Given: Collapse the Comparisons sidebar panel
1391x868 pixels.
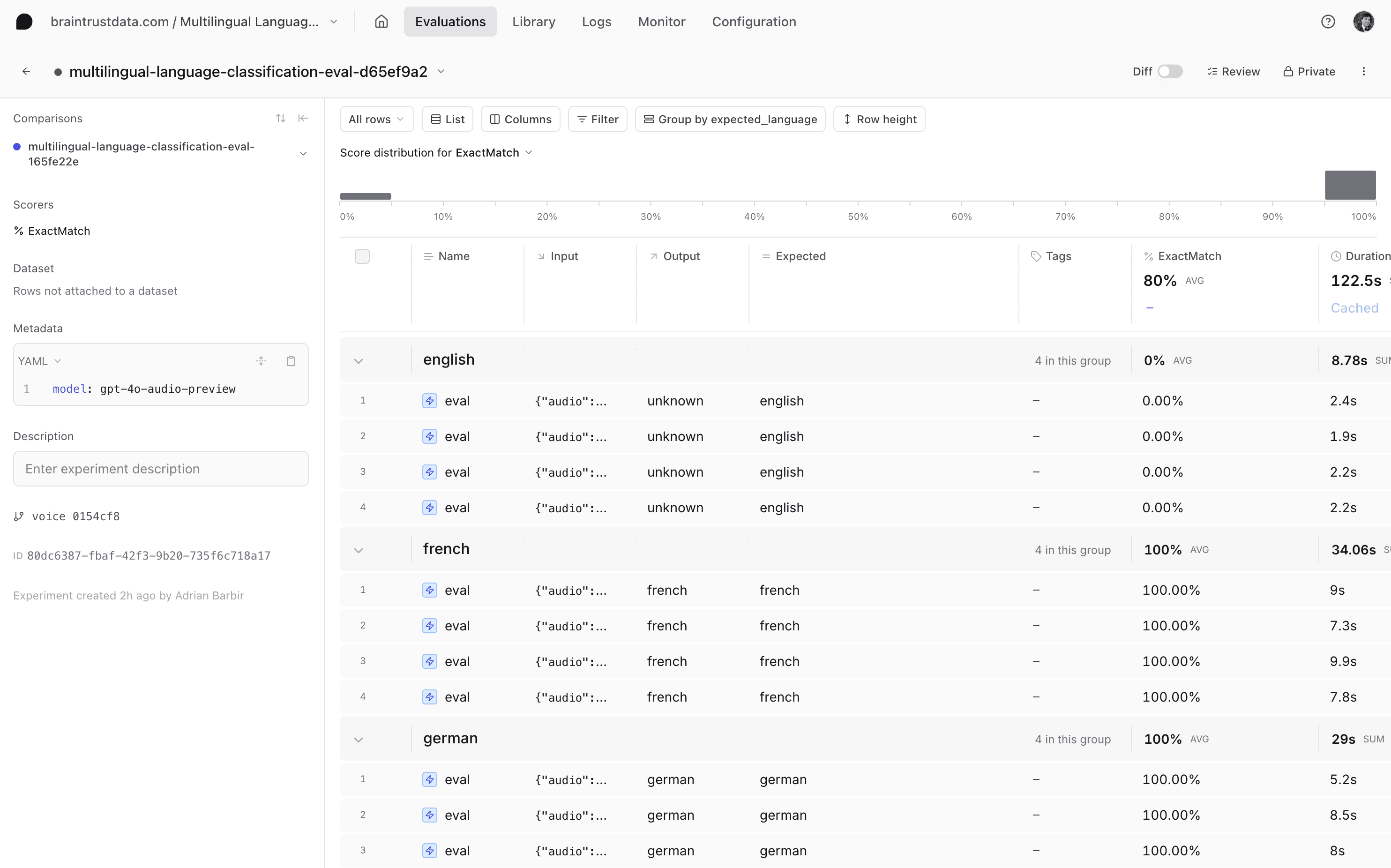Looking at the screenshot, I should pyautogui.click(x=303, y=118).
